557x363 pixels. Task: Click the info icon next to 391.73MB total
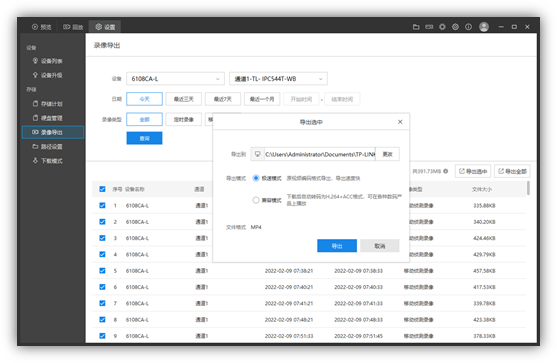click(445, 171)
